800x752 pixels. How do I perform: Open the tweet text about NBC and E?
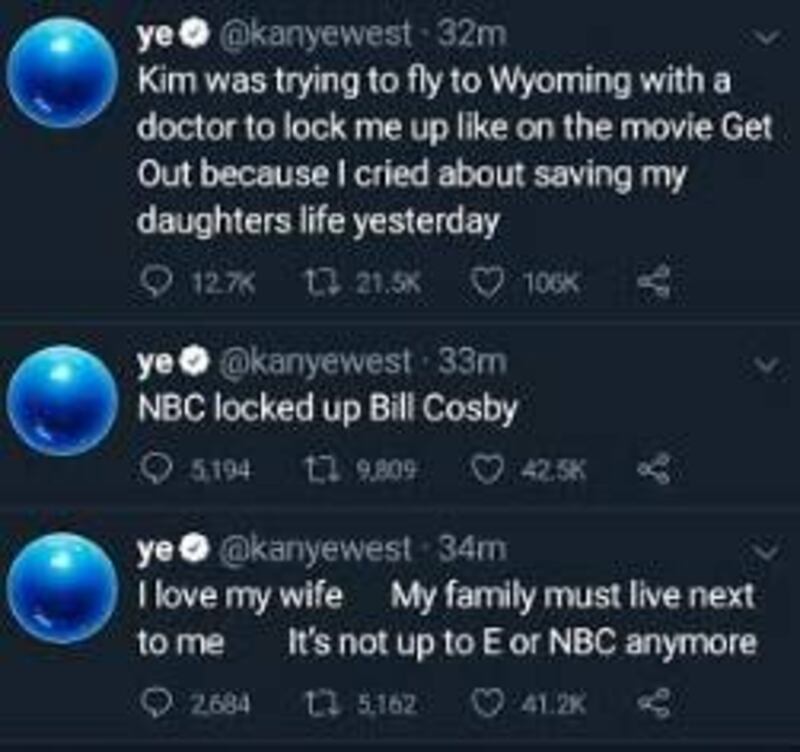(x=447, y=619)
